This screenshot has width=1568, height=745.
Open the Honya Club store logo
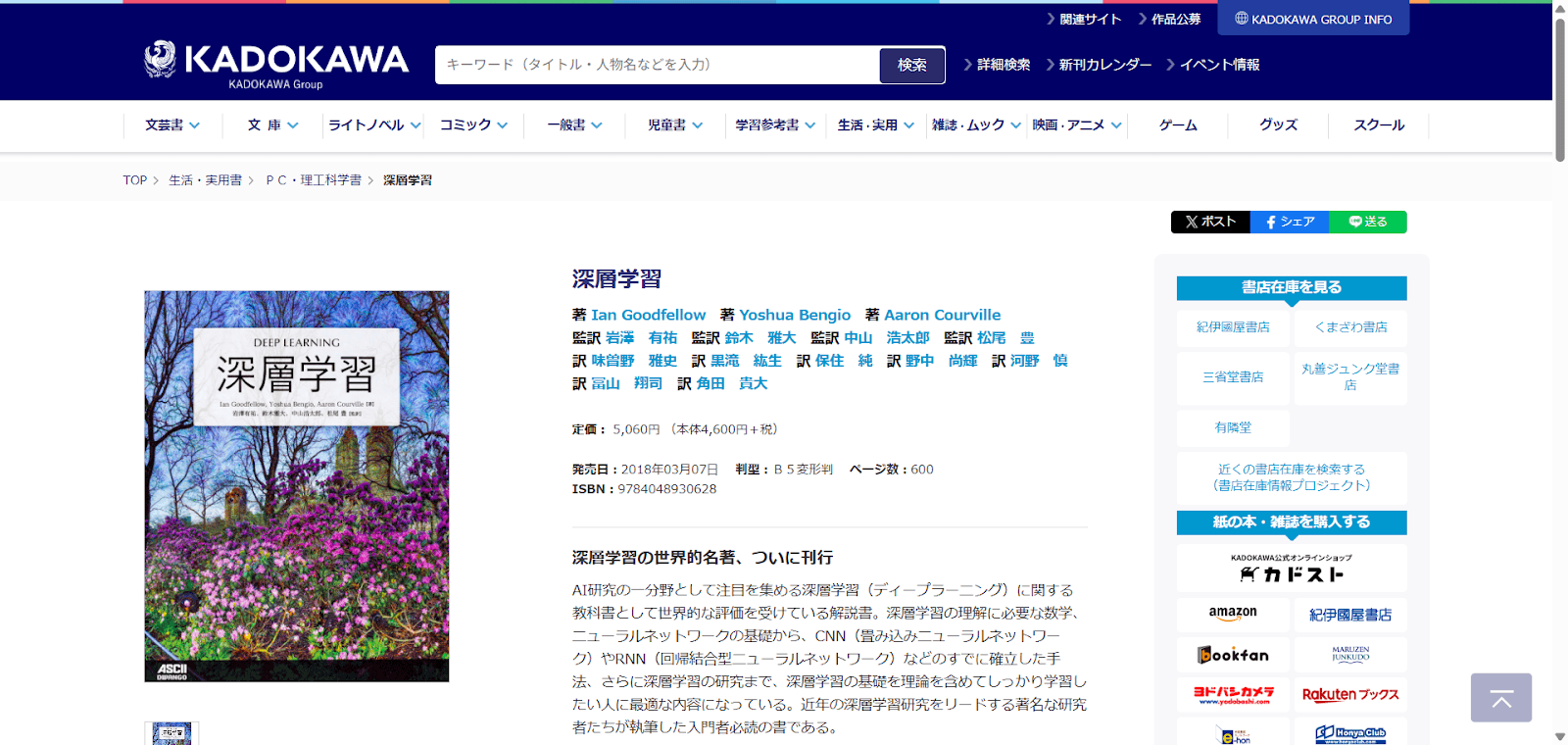point(1350,732)
